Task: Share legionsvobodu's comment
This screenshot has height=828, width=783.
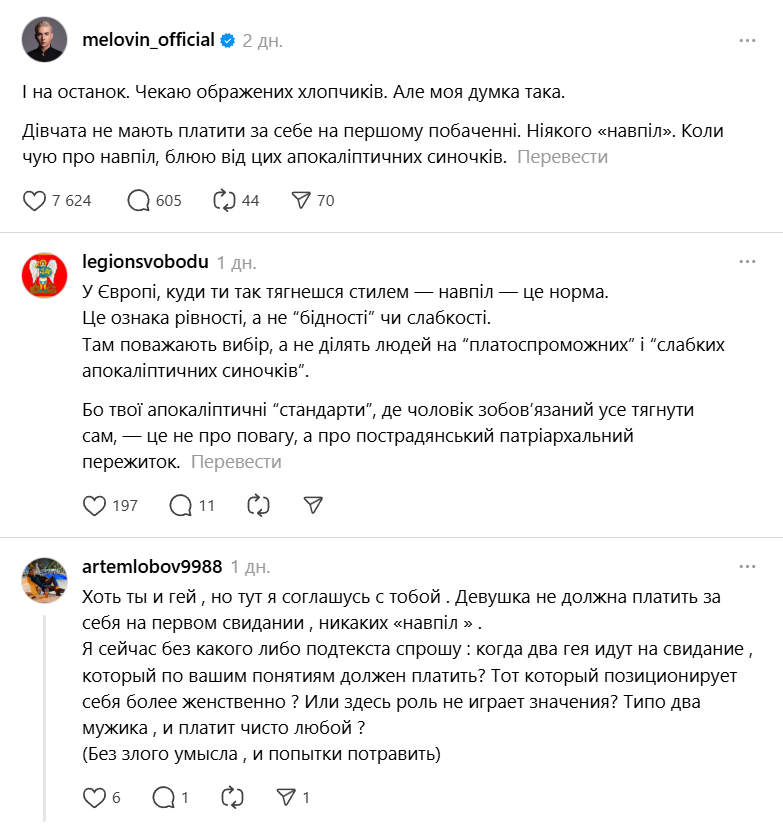Action: [x=316, y=505]
